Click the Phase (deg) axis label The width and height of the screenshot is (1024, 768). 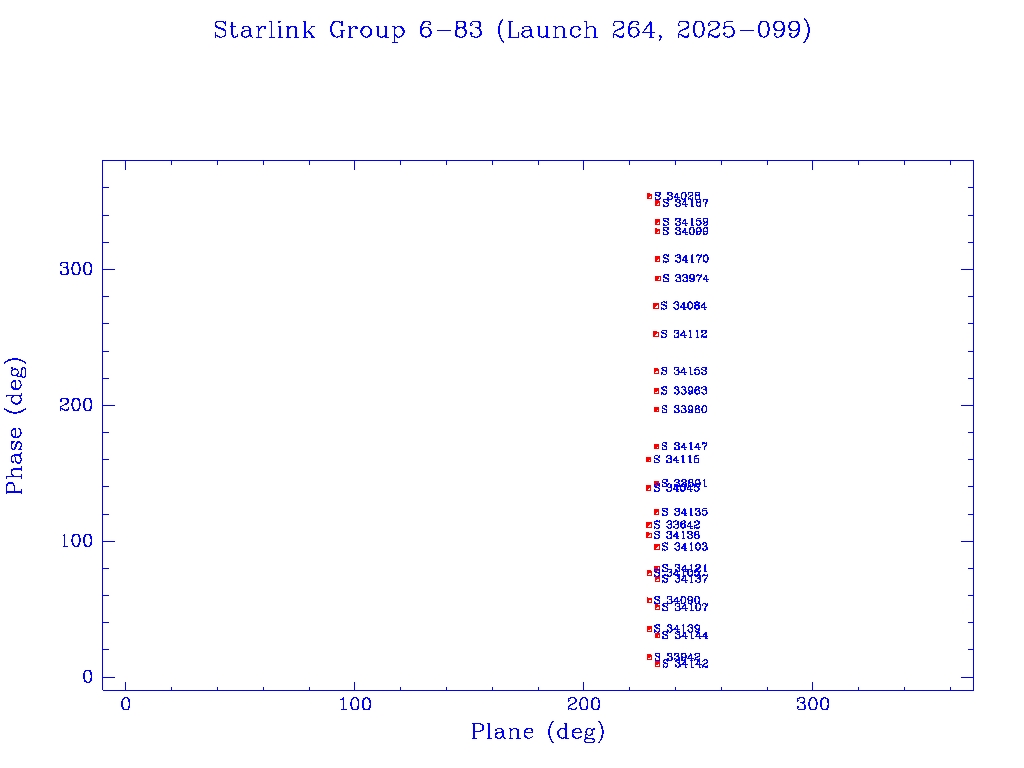click(15, 425)
